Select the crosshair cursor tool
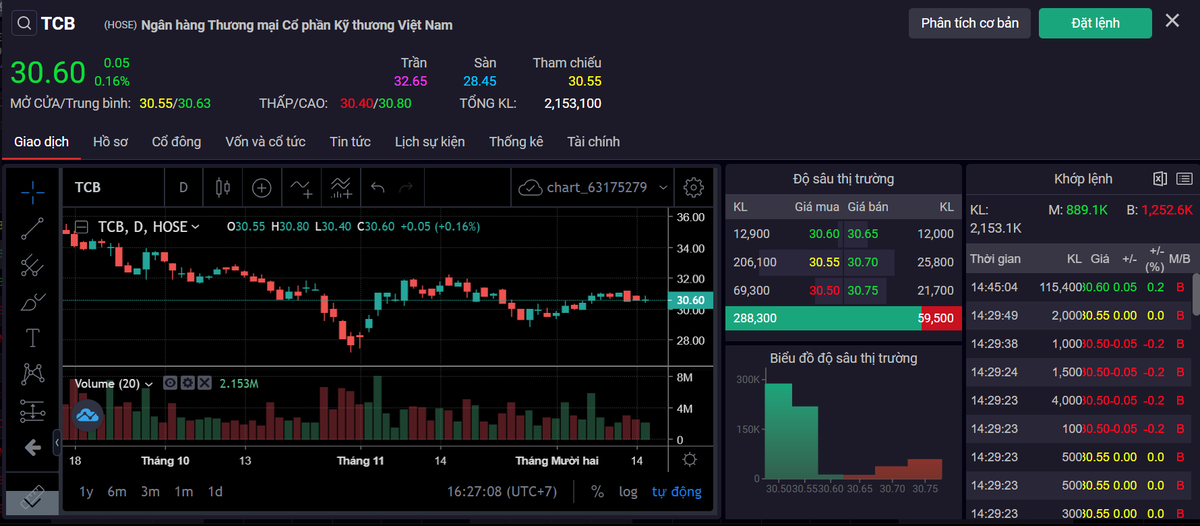This screenshot has width=1200, height=526. (x=32, y=190)
